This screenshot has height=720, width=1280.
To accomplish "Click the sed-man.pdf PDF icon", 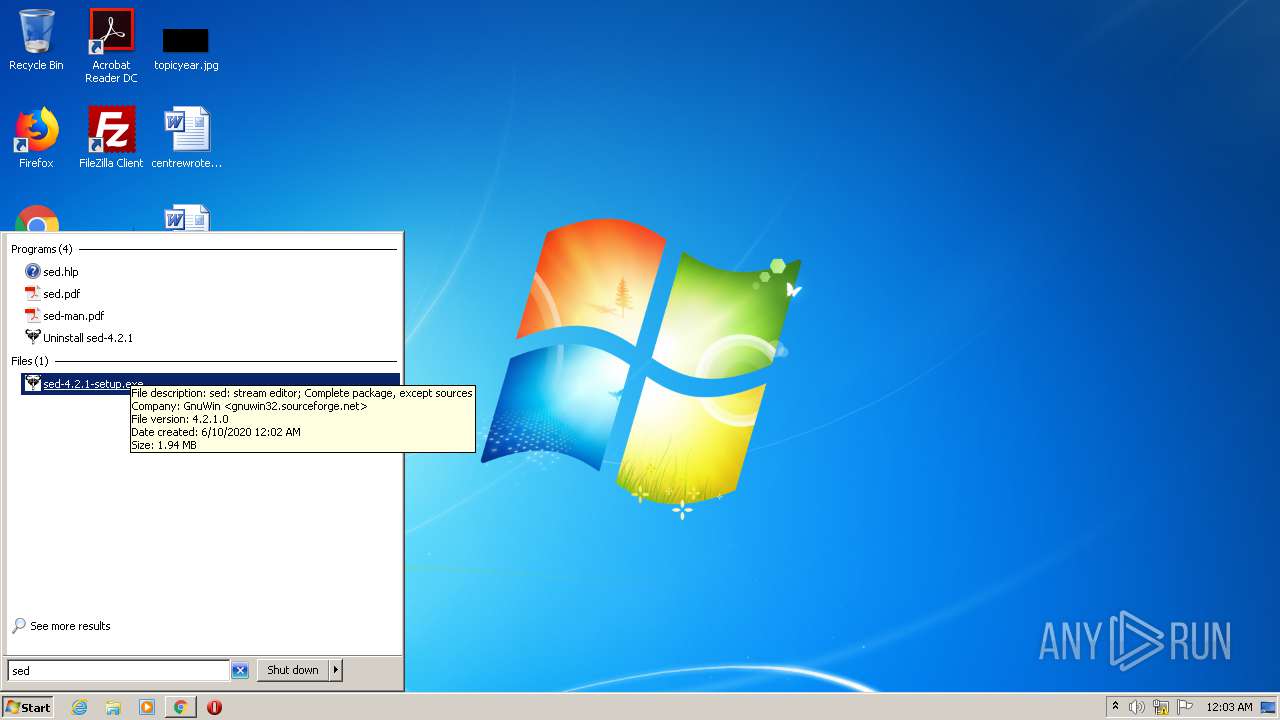I will [32, 315].
